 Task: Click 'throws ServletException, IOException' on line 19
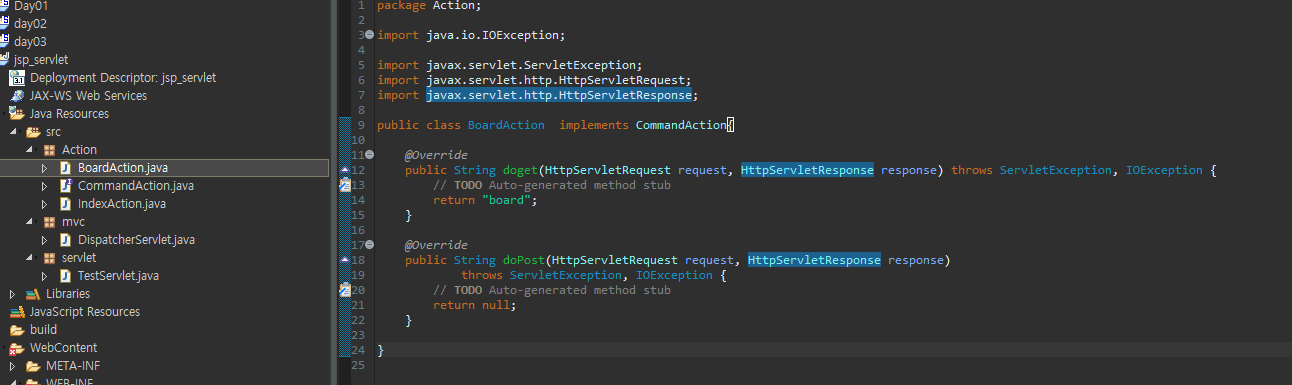[x=587, y=275]
